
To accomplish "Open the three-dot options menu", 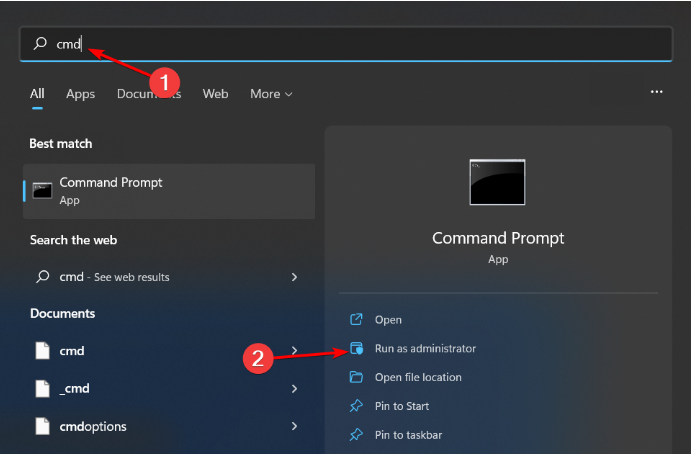I will [x=657, y=92].
